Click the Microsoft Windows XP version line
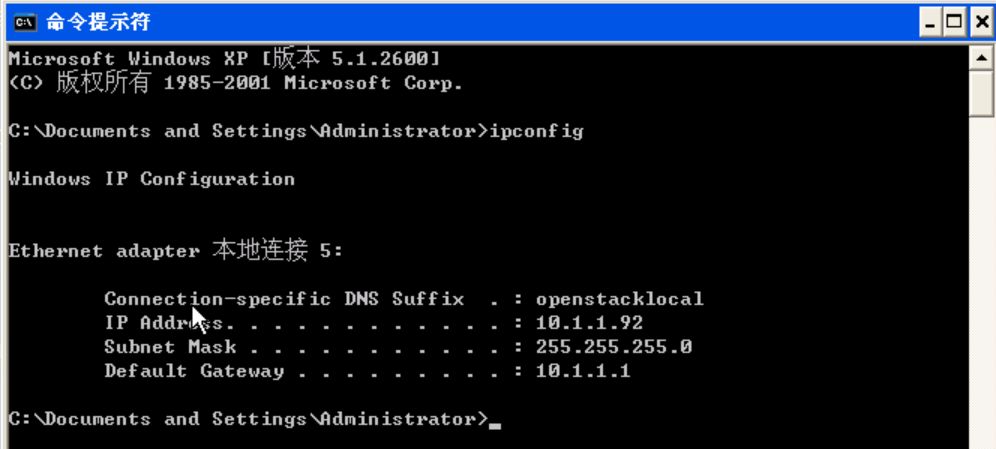The width and height of the screenshot is (996, 449). 223,59
